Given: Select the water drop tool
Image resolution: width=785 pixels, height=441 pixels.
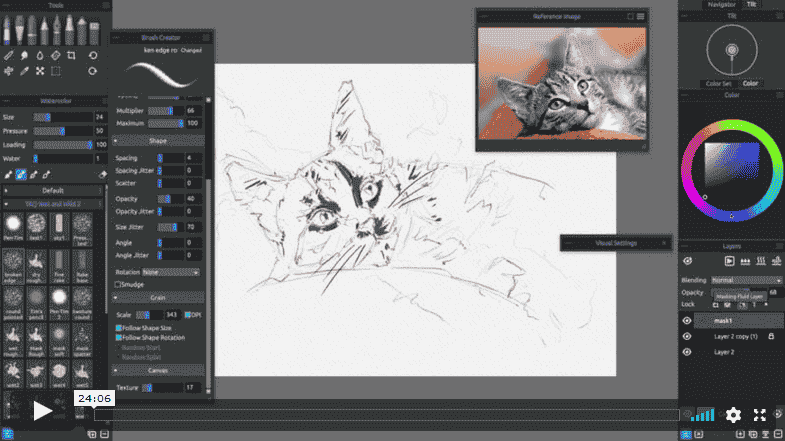Looking at the screenshot, I should pyautogui.click(x=40, y=56).
